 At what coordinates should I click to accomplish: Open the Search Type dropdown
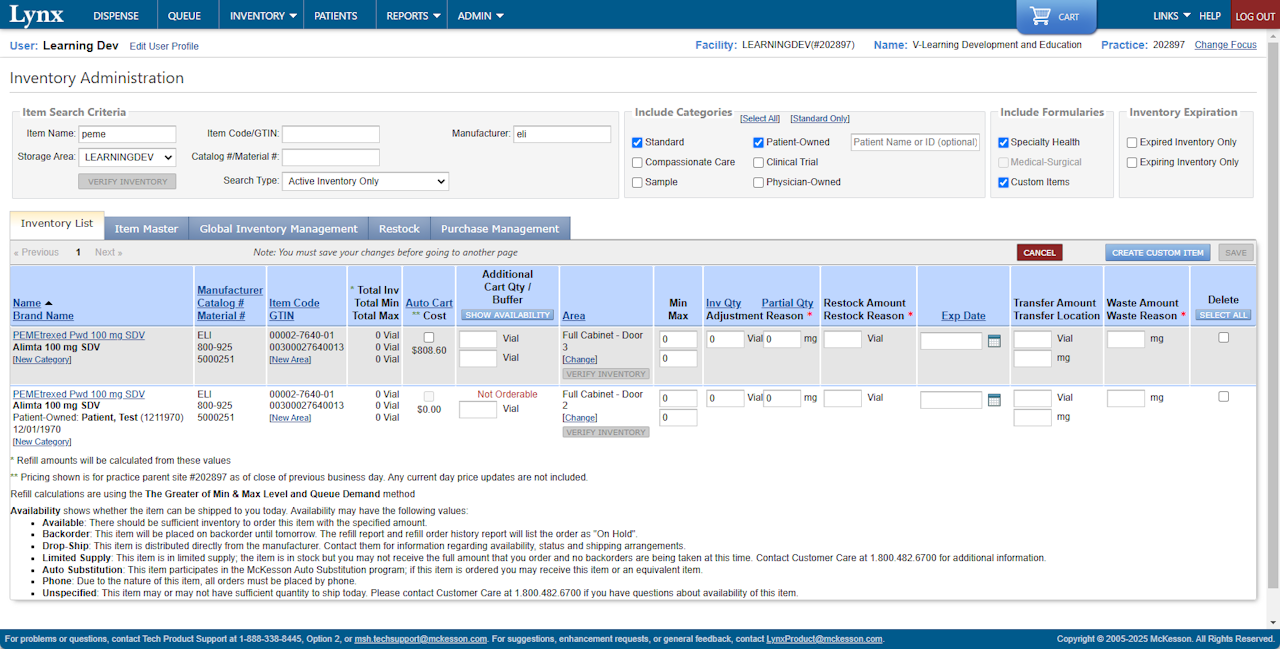tap(365, 181)
